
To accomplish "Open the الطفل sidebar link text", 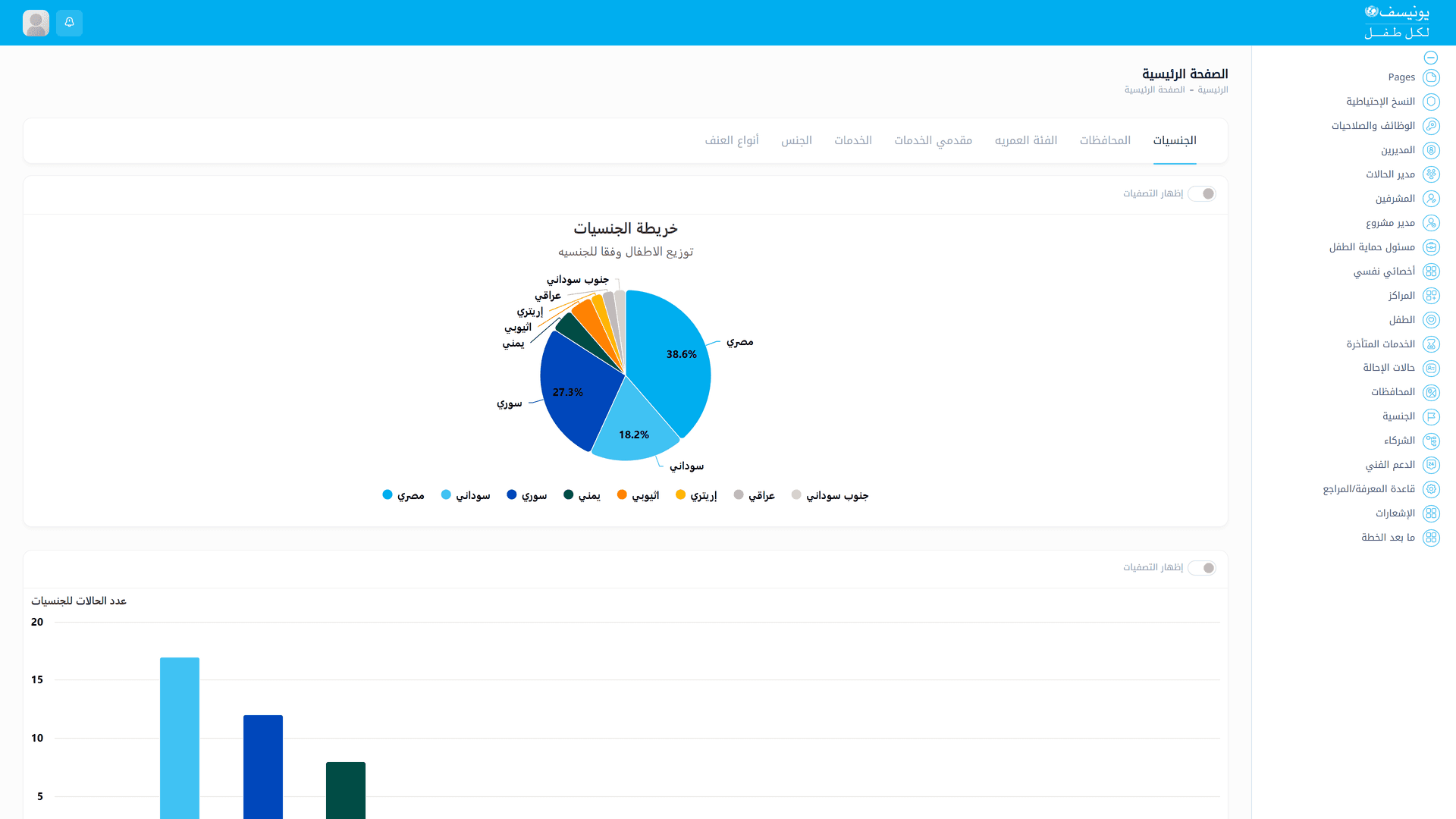I will 1402,320.
